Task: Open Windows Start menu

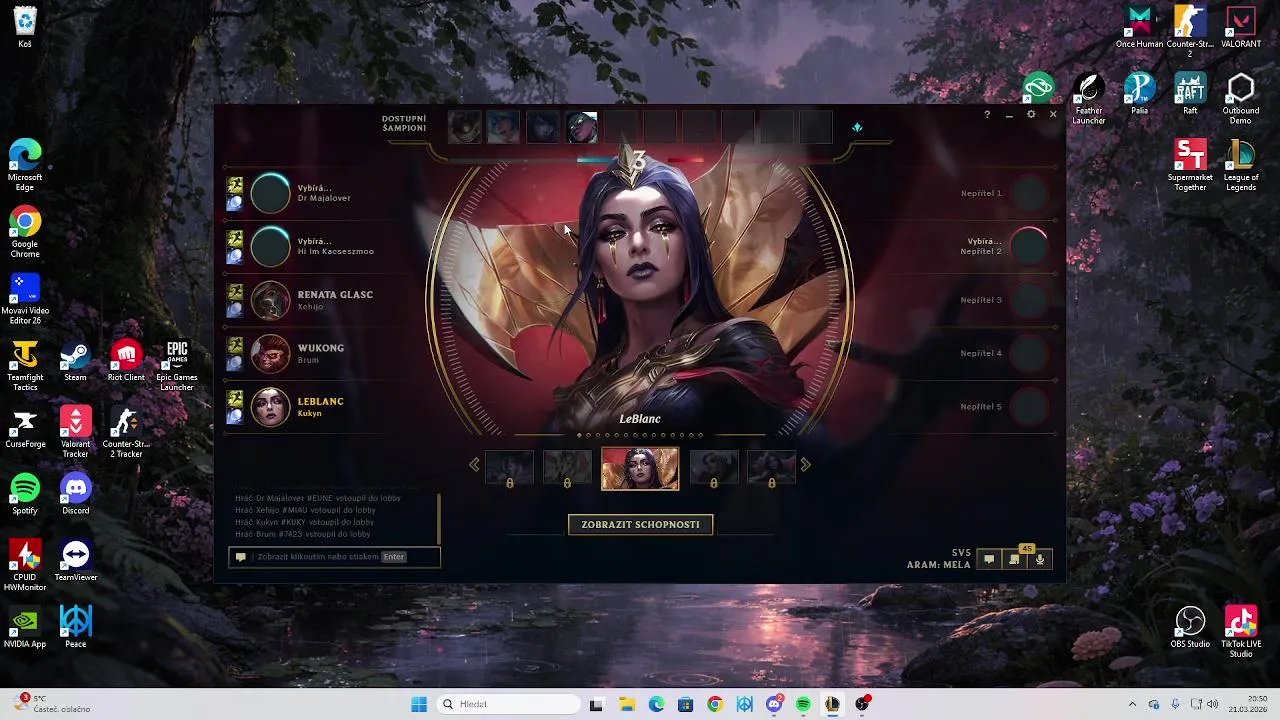Action: click(x=419, y=704)
